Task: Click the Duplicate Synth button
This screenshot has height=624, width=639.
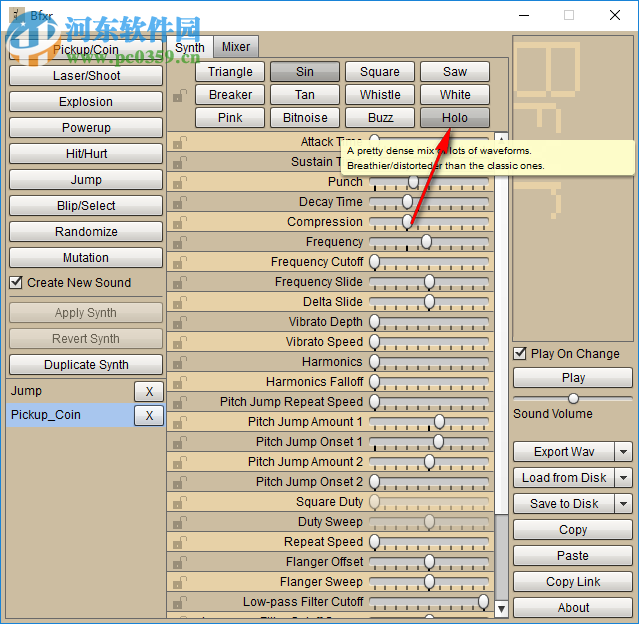Action: pyautogui.click(x=86, y=364)
